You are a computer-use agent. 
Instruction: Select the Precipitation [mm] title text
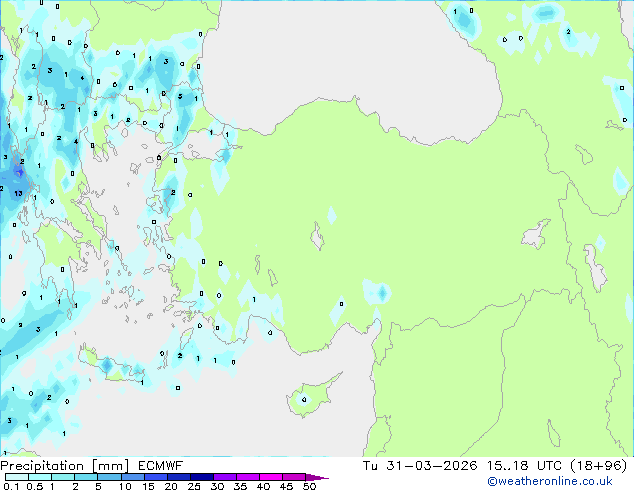(63, 466)
